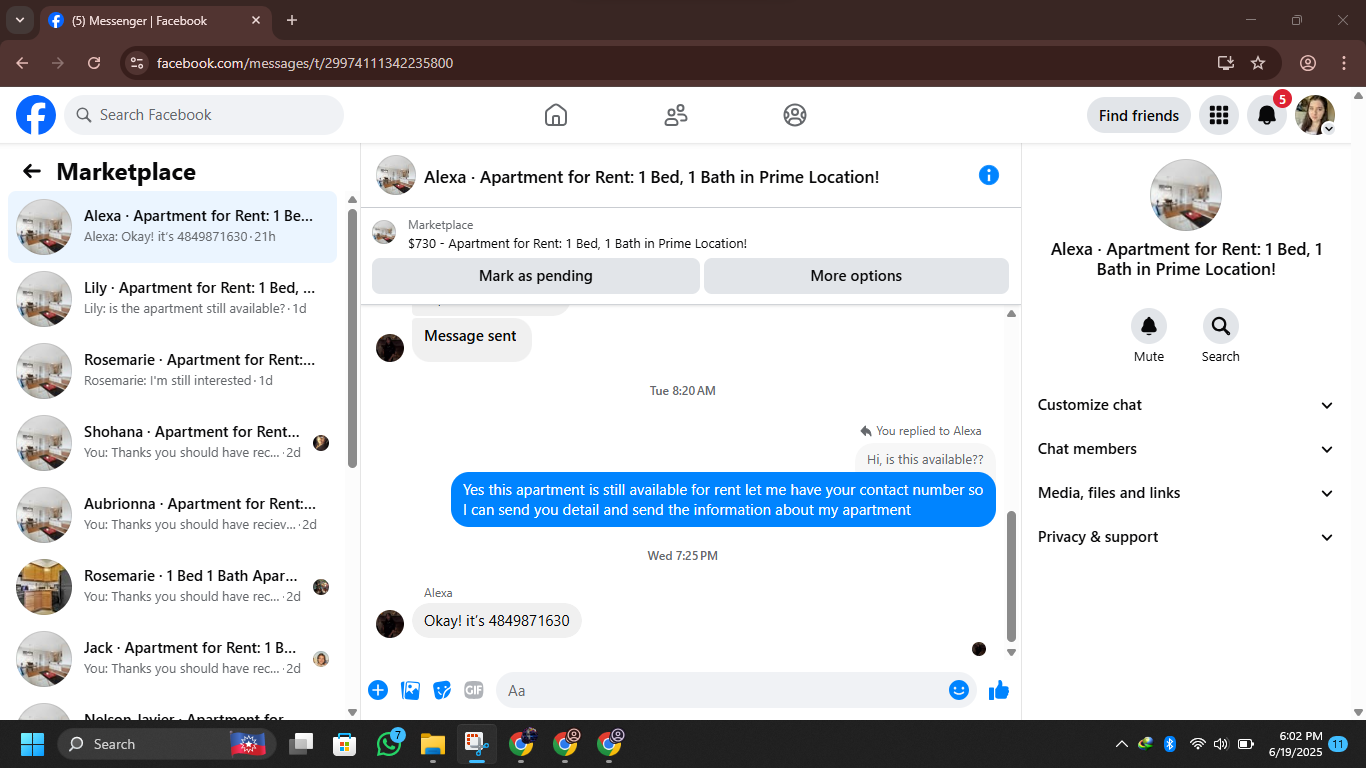Click Alexa's listing thumbnail in right panel
This screenshot has height=768, width=1366.
(x=1186, y=195)
